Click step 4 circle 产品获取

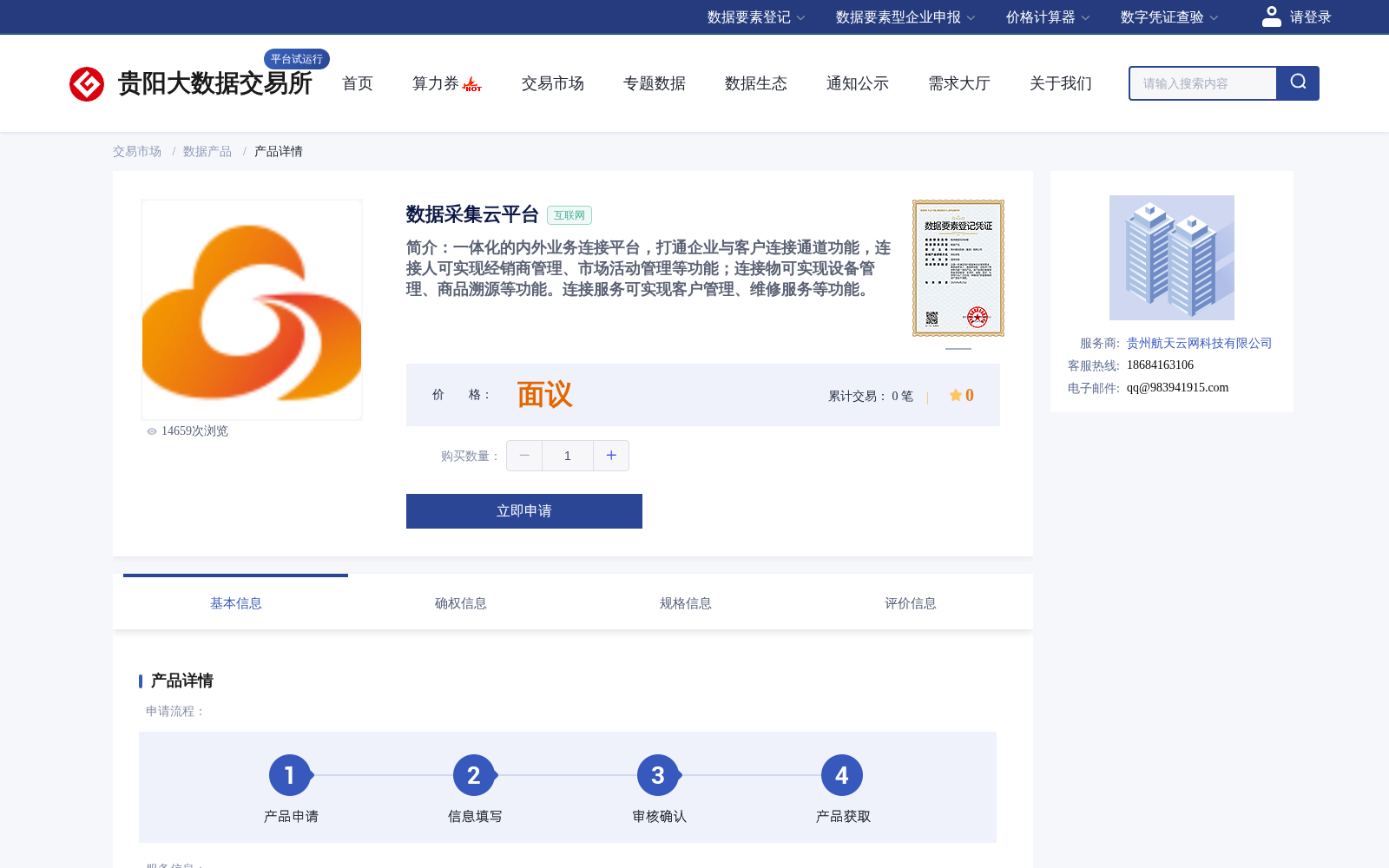coord(842,775)
